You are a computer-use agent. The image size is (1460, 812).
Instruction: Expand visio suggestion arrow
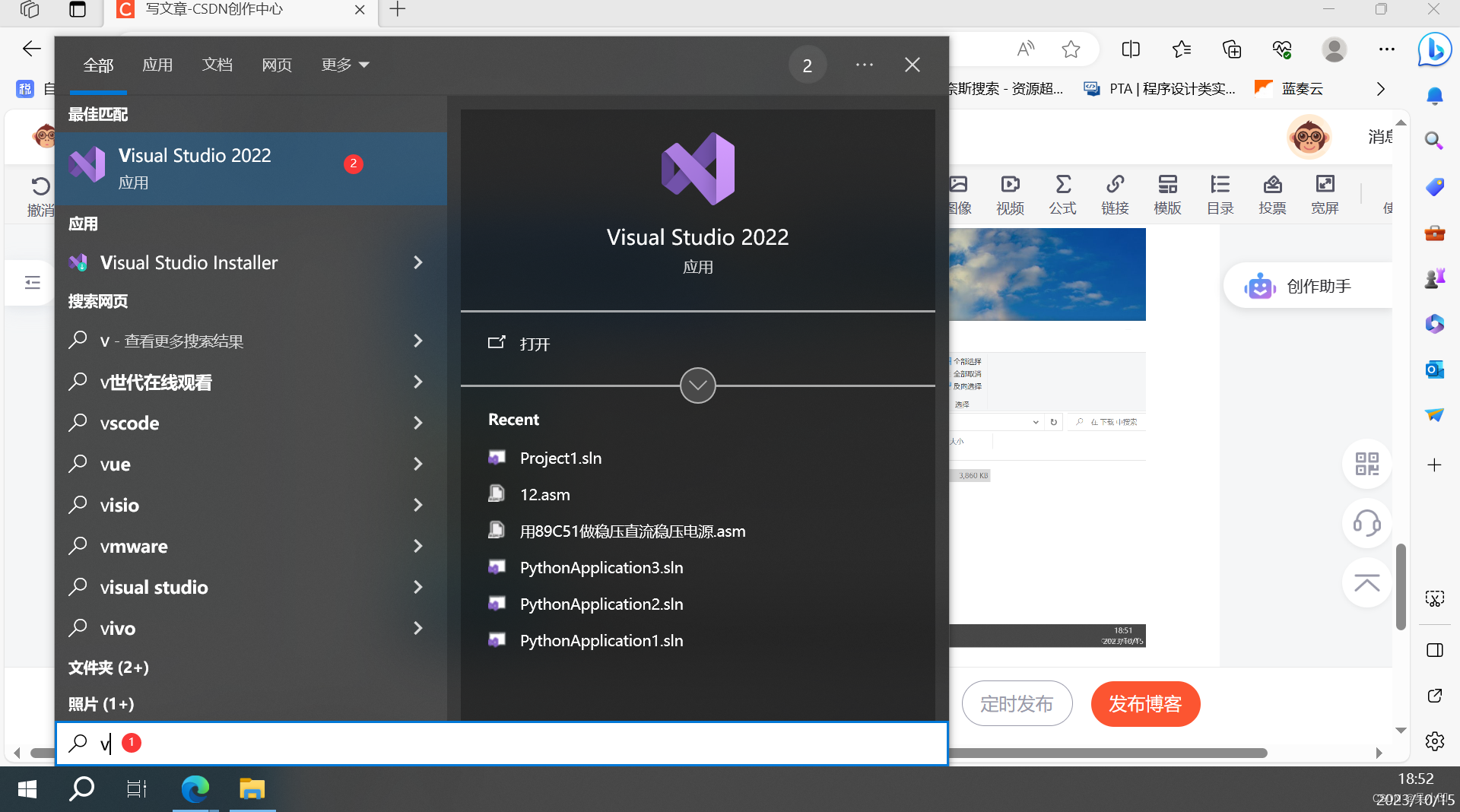(417, 505)
